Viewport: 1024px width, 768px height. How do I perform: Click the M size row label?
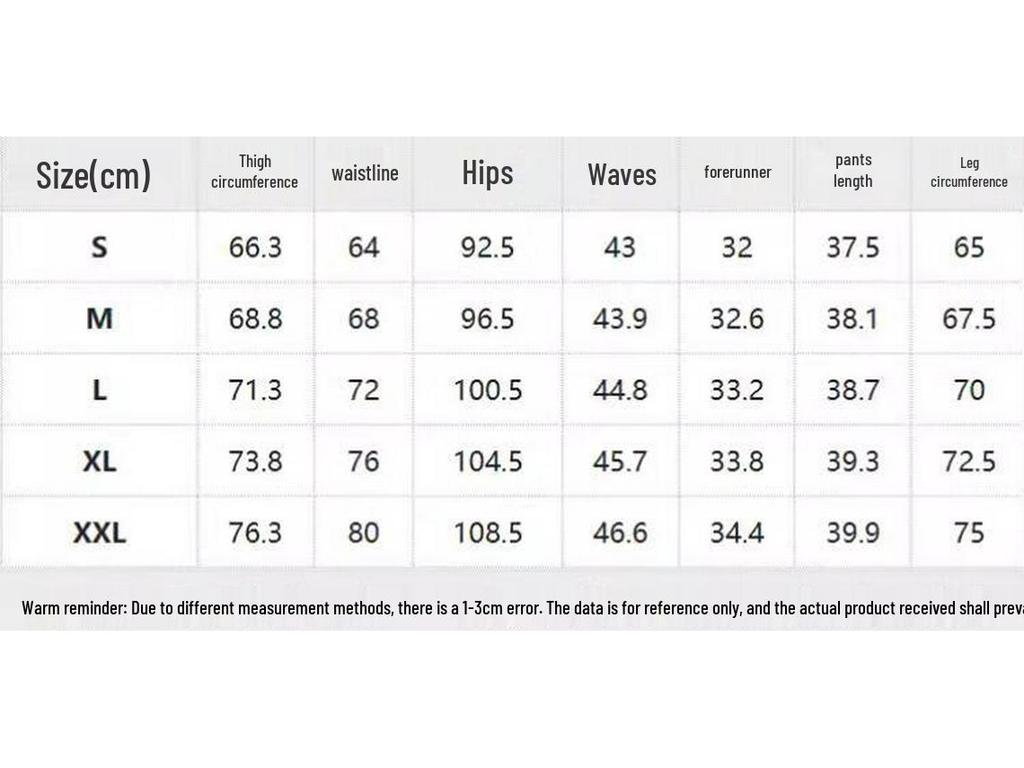(99, 319)
